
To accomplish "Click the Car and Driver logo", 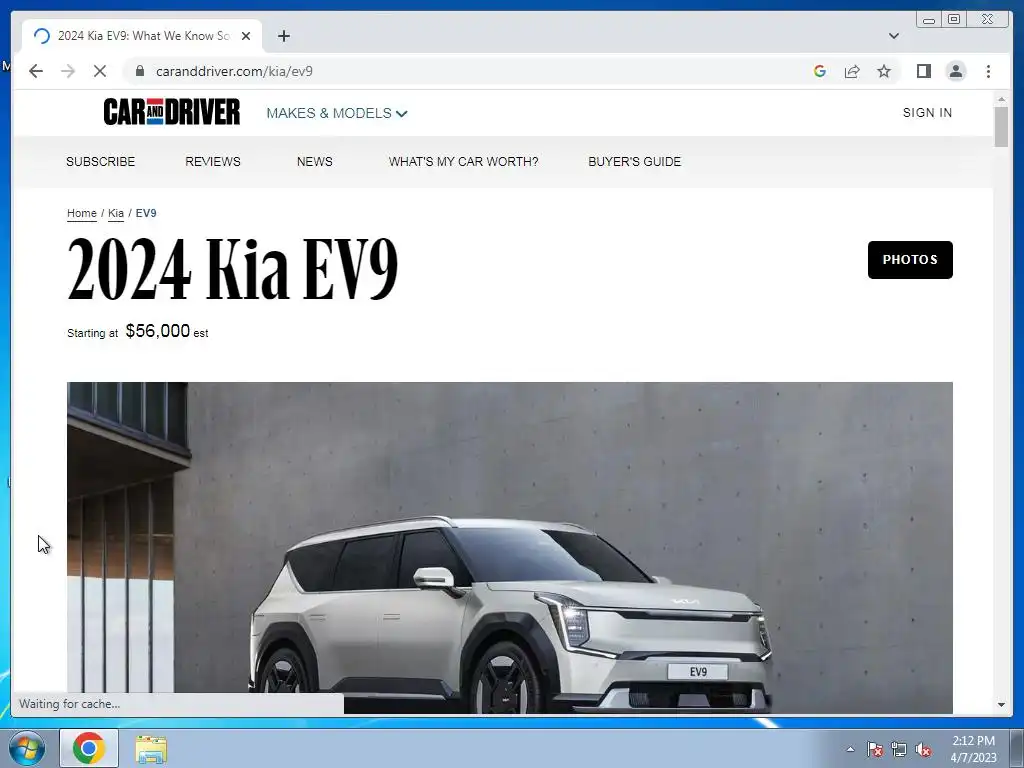I will [x=172, y=112].
